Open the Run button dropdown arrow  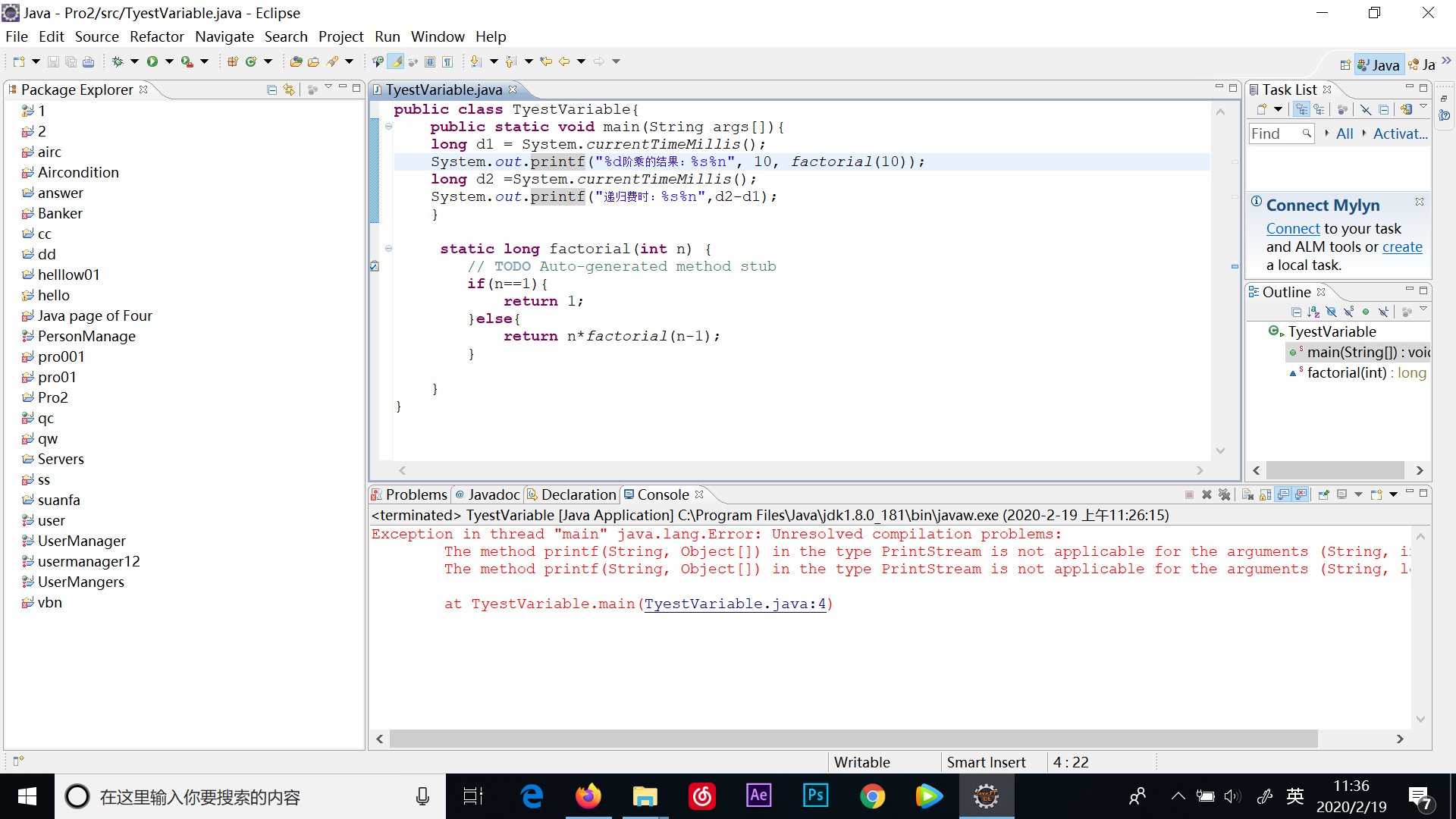click(168, 61)
